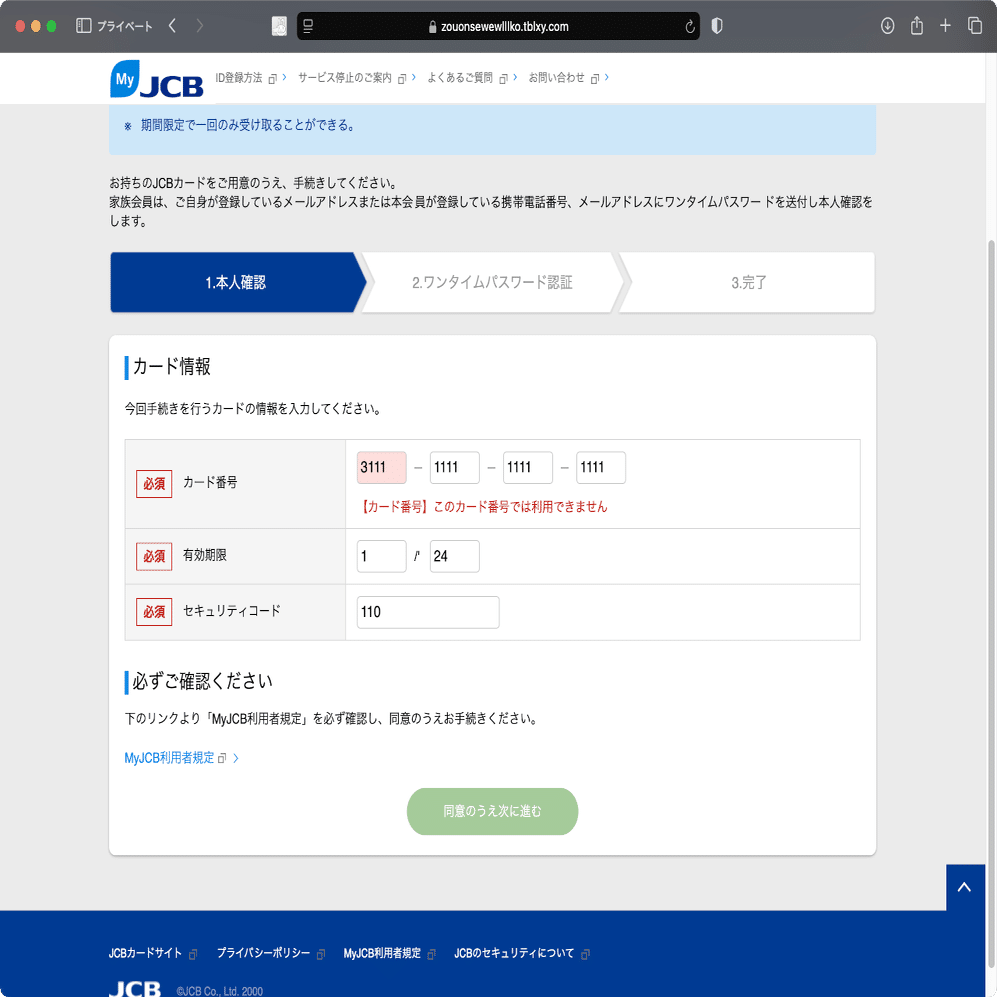Screen dimensions: 997x997
Task: Reload the page using the refresh icon
Action: point(690,27)
